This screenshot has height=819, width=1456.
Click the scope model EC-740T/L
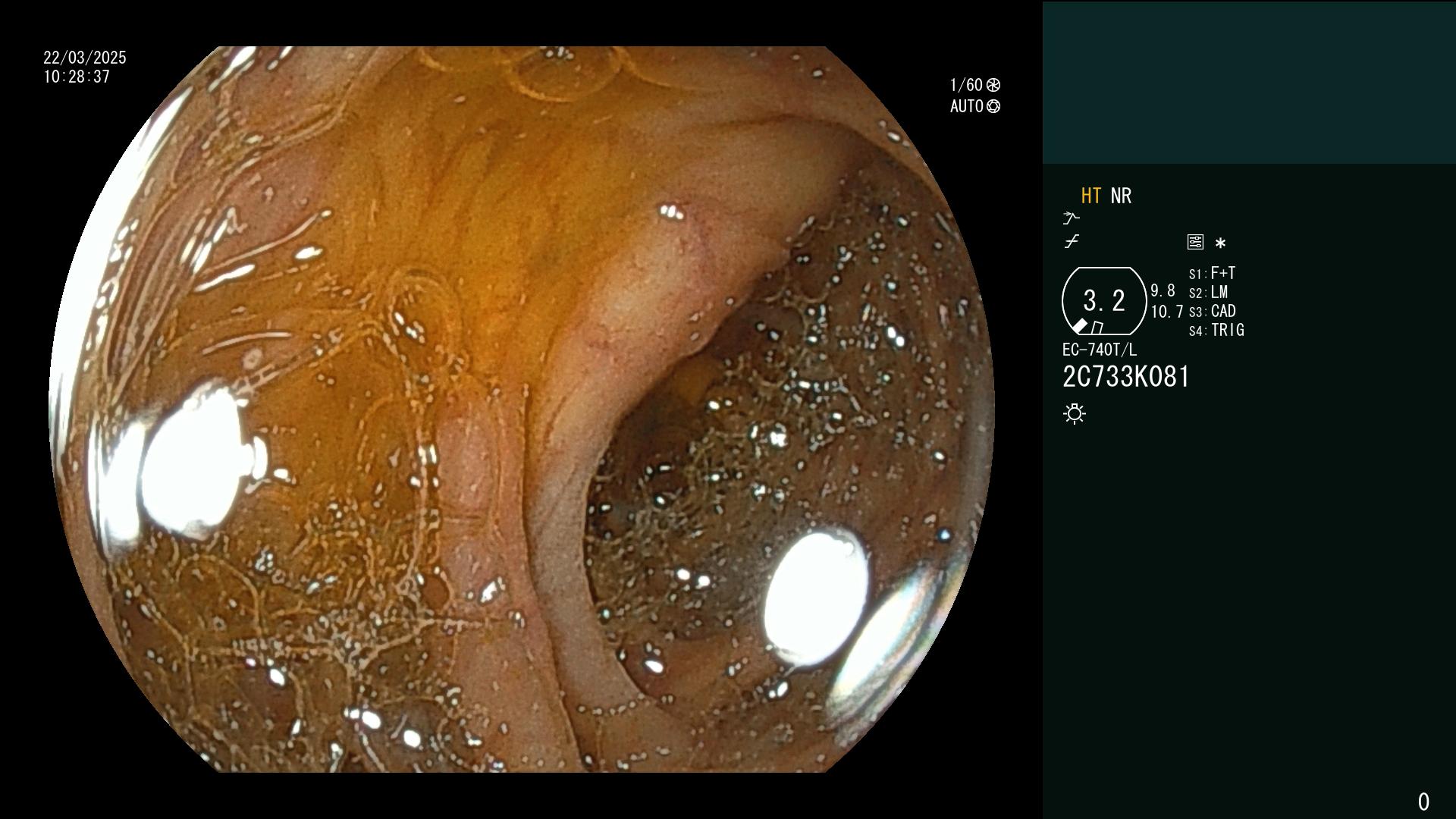click(x=1100, y=350)
